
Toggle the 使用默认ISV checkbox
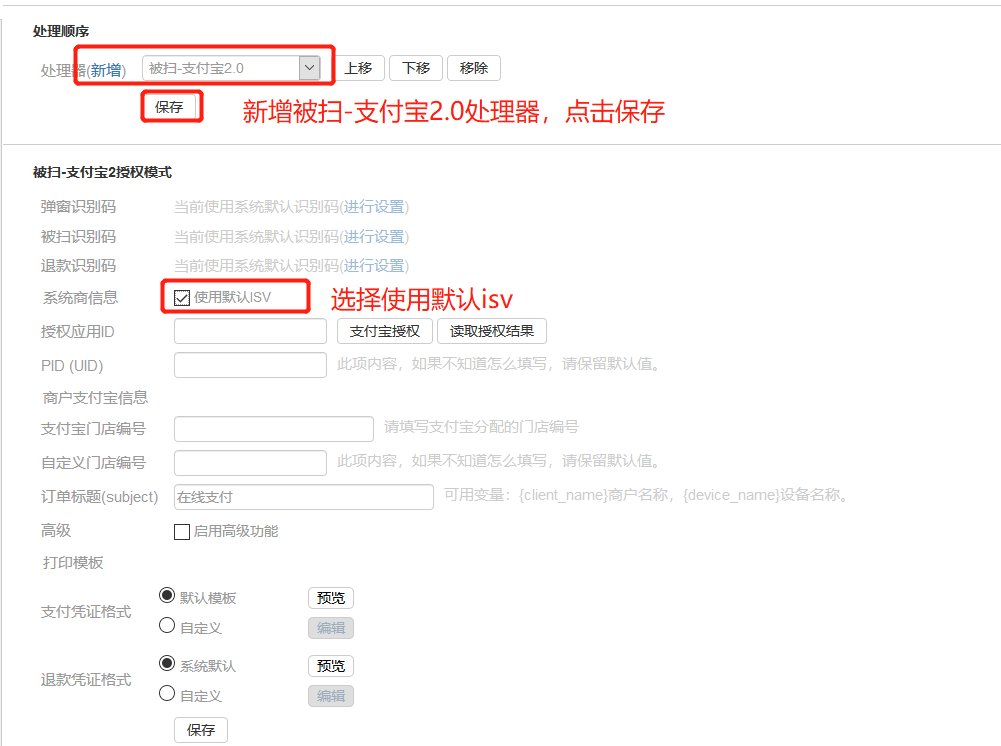click(182, 298)
